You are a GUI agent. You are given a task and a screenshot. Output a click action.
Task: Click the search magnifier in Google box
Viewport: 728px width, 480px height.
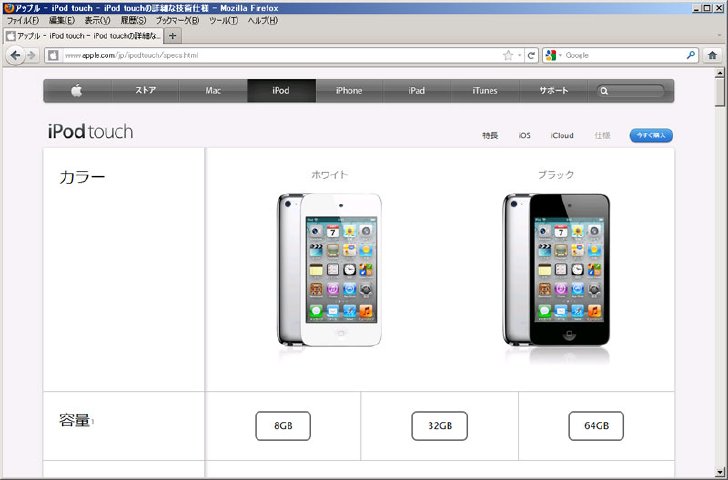pos(691,55)
